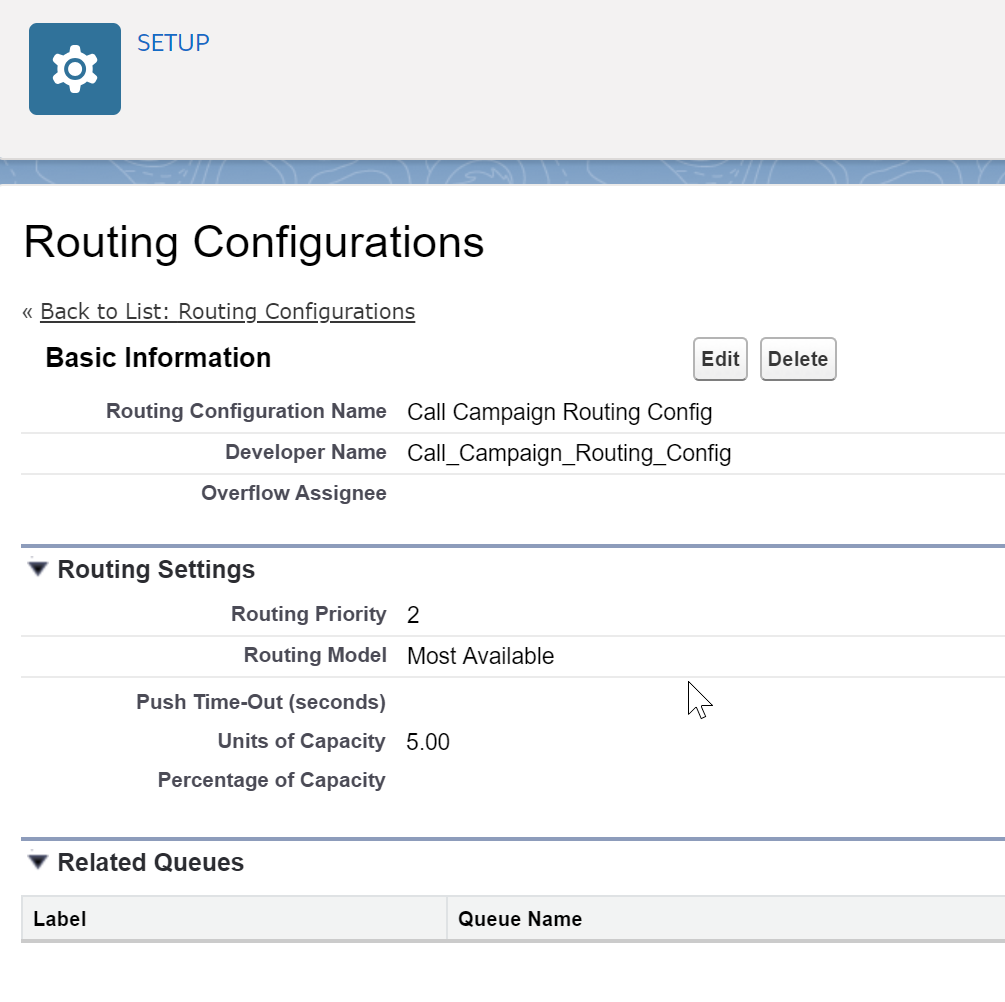This screenshot has height=1002, width=1005.
Task: Open Back to List: Routing Configurations link
Action: [228, 312]
